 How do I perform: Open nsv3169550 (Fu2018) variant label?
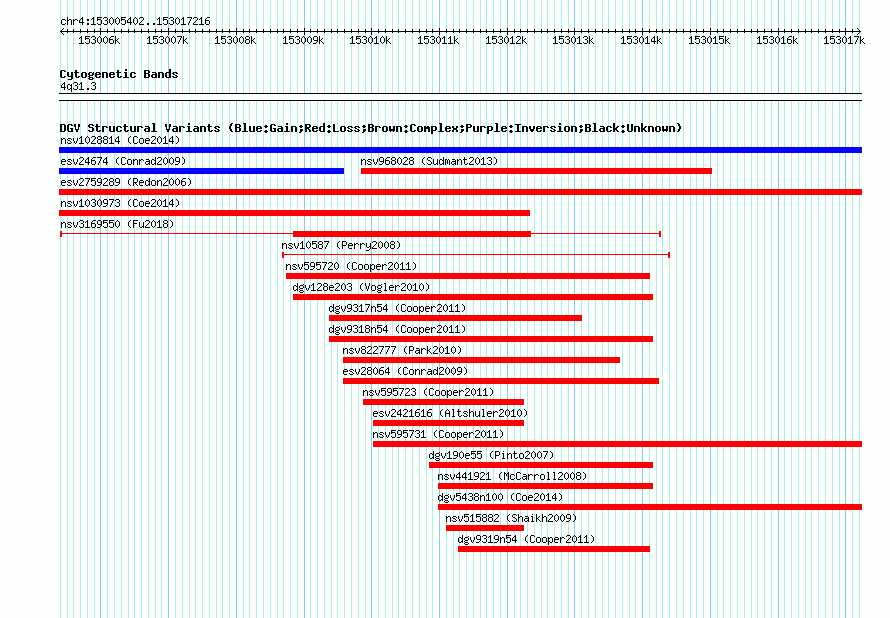pyautogui.click(x=117, y=224)
